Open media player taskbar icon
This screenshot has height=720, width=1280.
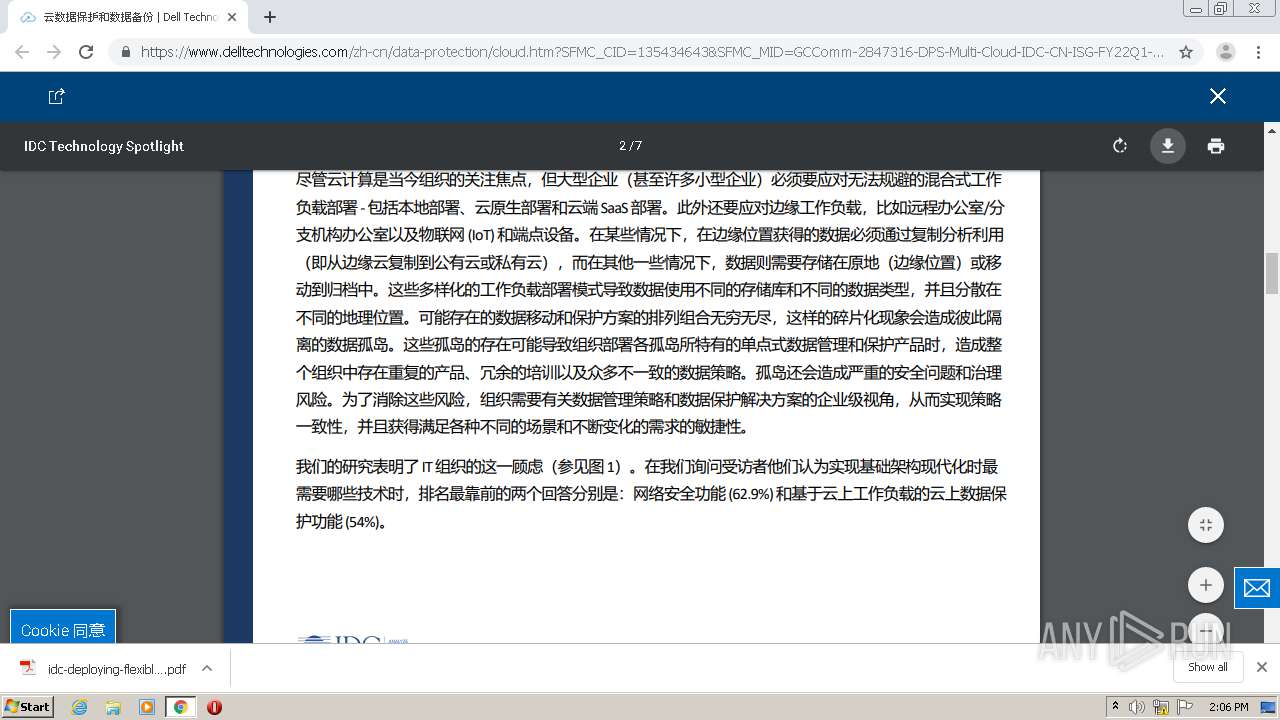(147, 707)
